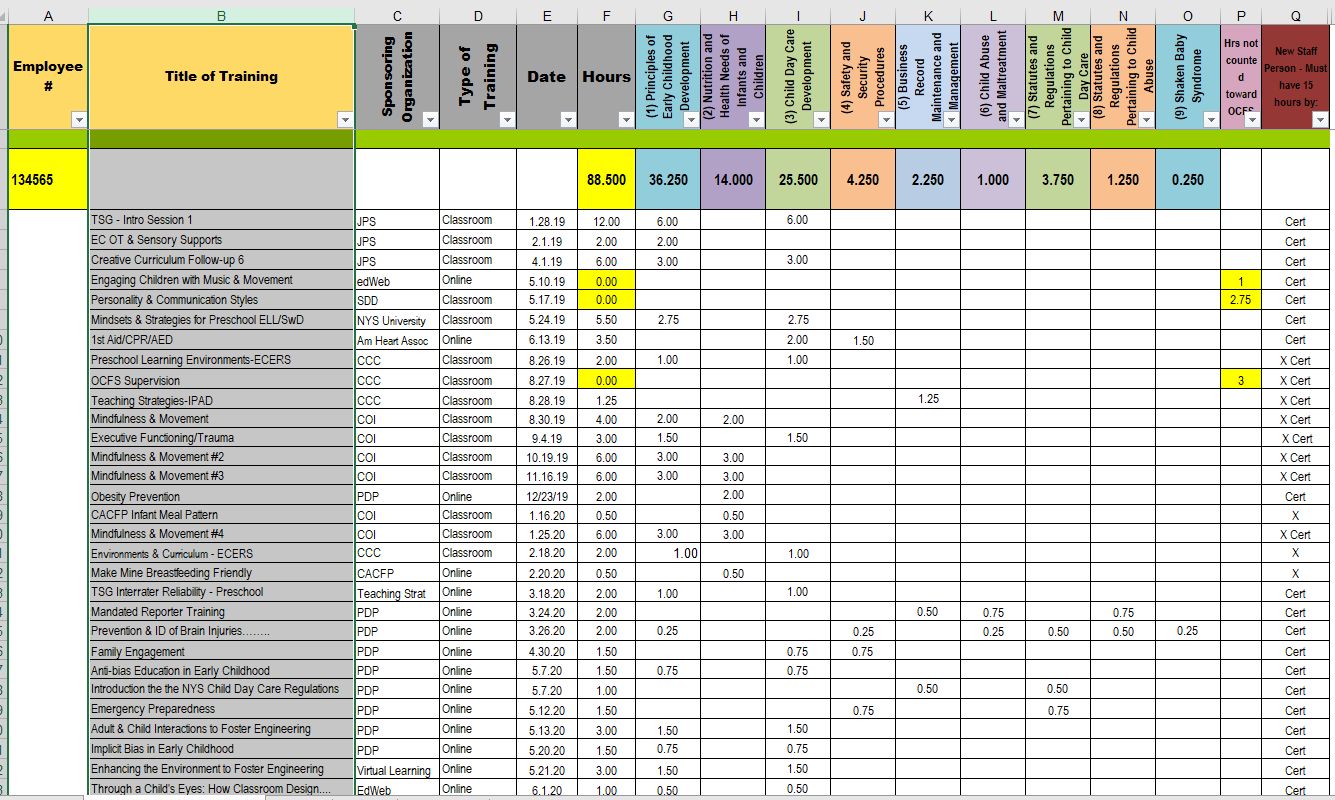Screen dimensions: 1335x800
Task: Open the Type of Training filter arrow
Action: 507,120
